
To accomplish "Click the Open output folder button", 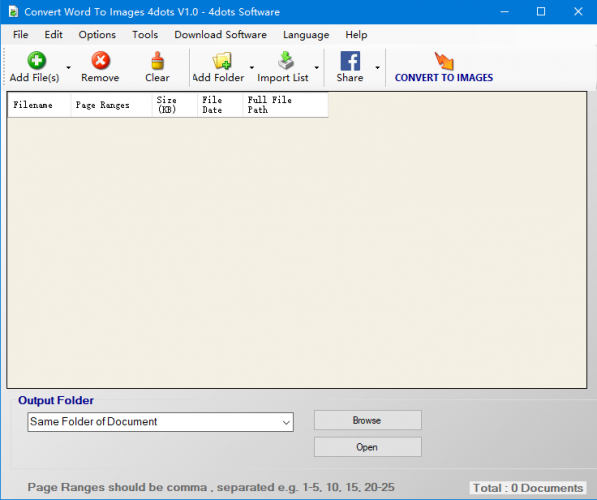I will click(x=367, y=447).
